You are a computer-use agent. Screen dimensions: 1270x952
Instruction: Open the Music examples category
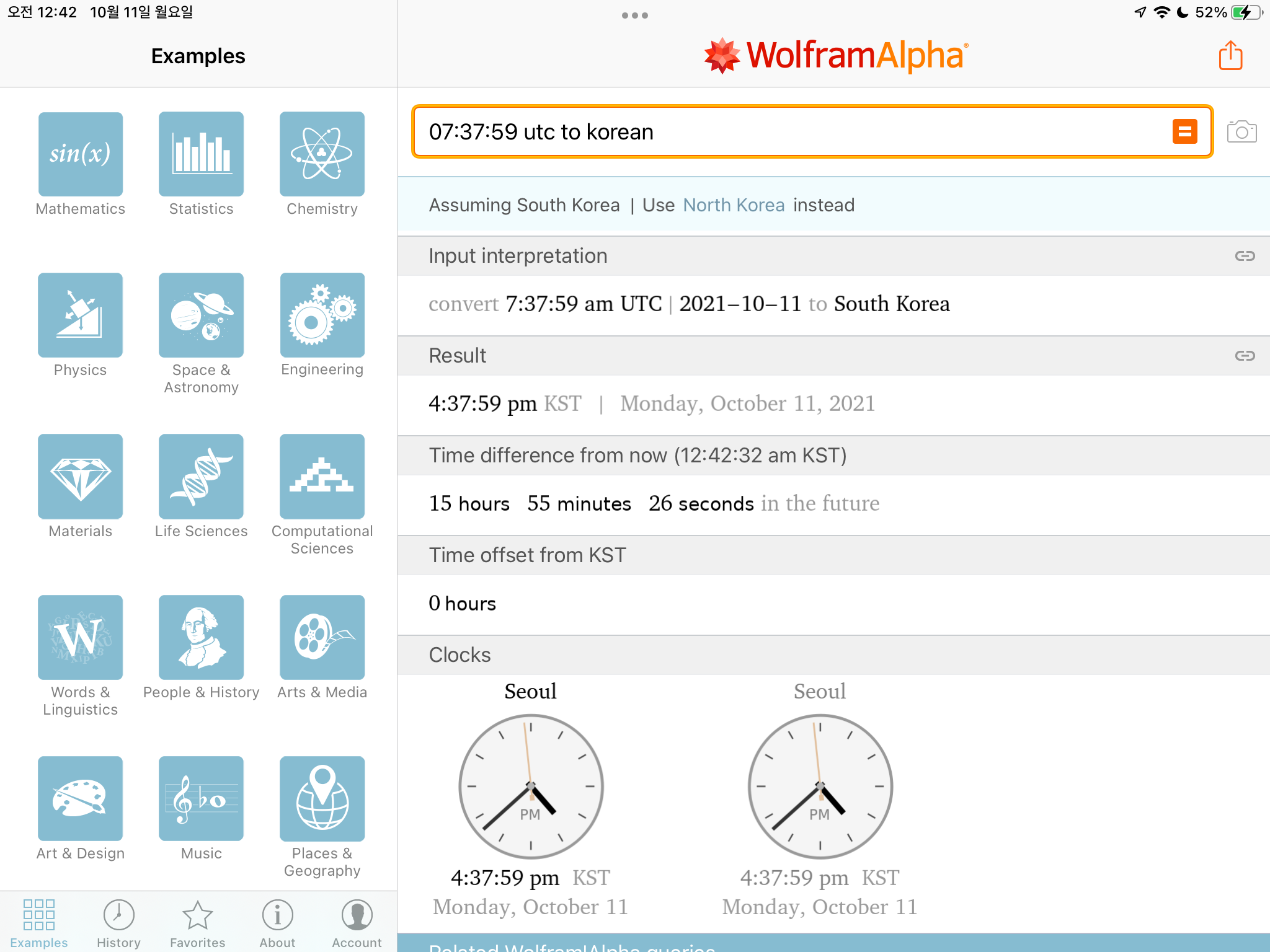click(201, 799)
